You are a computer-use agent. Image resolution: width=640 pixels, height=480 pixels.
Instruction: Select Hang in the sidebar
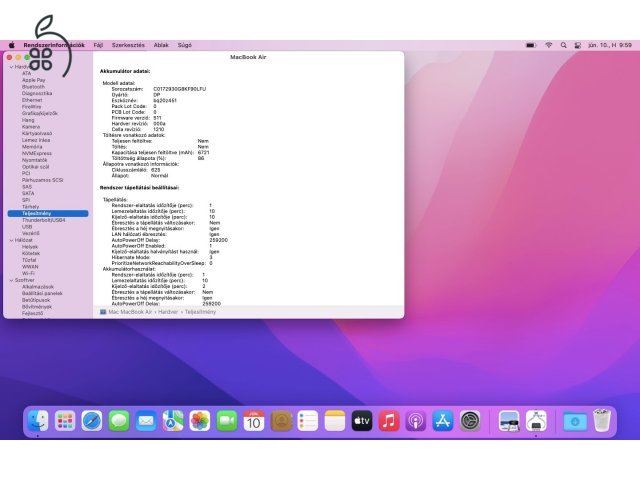click(x=28, y=120)
